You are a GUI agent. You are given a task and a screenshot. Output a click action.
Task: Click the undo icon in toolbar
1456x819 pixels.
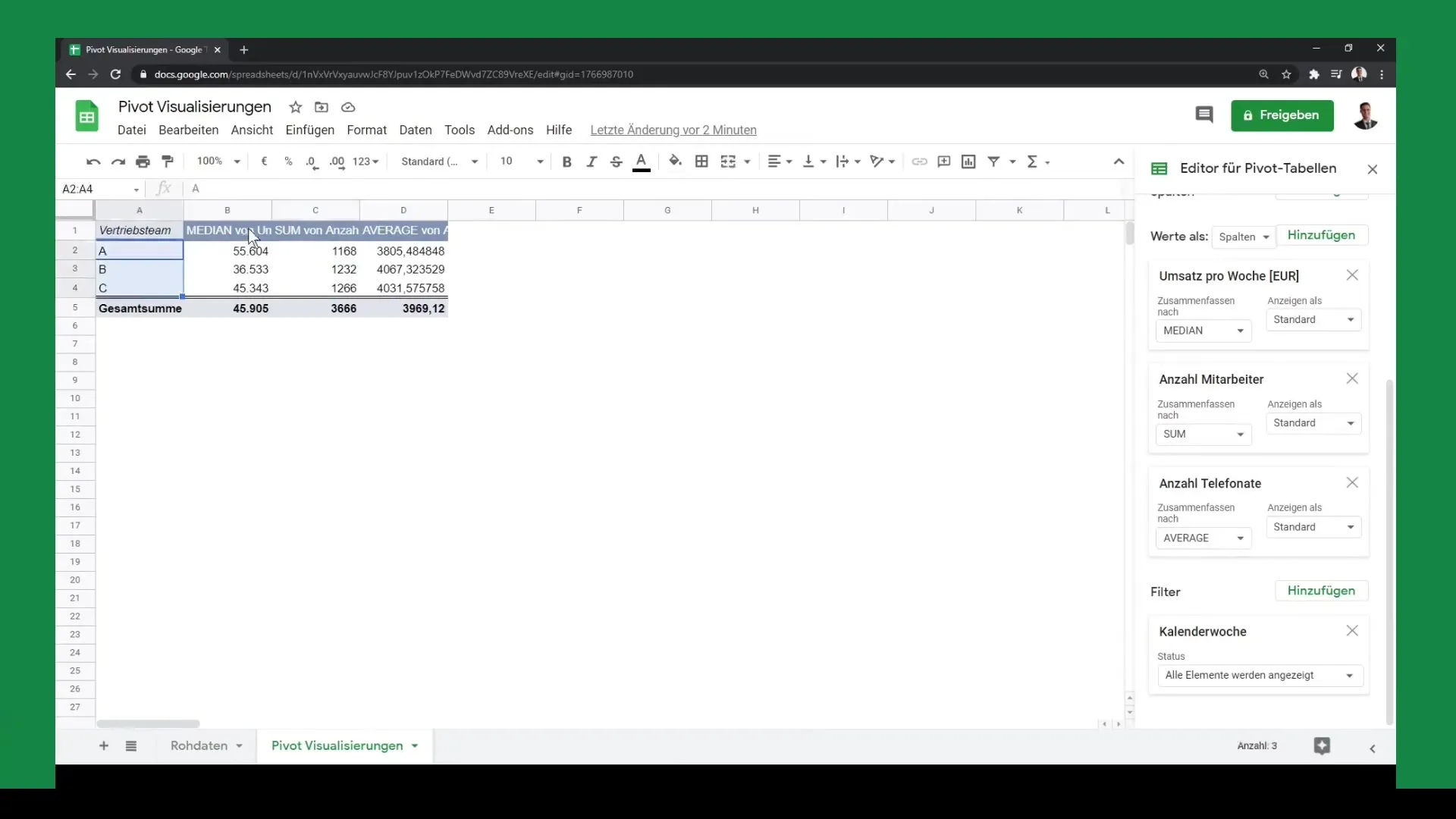click(x=93, y=162)
